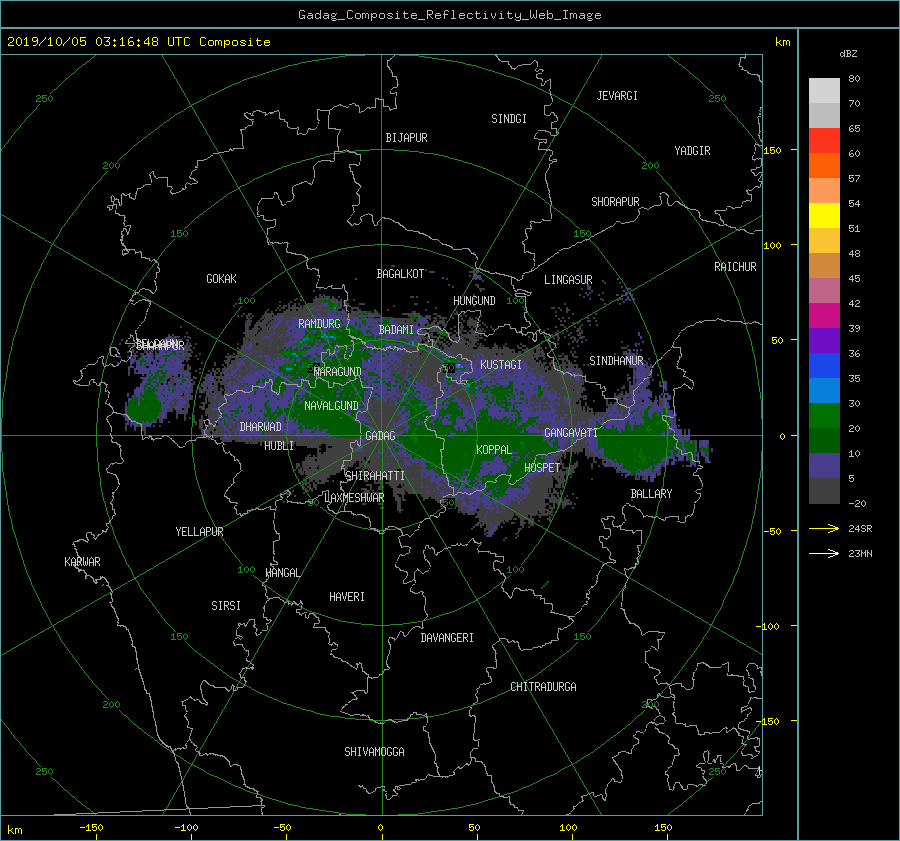Click the HANGAL city label
The width and height of the screenshot is (900, 841).
(282, 573)
